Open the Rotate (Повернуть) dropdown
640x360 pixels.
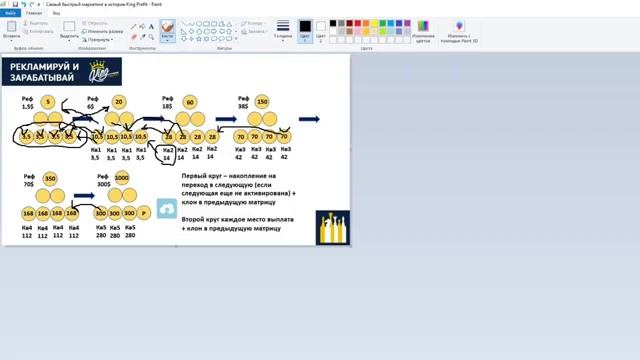pos(97,40)
